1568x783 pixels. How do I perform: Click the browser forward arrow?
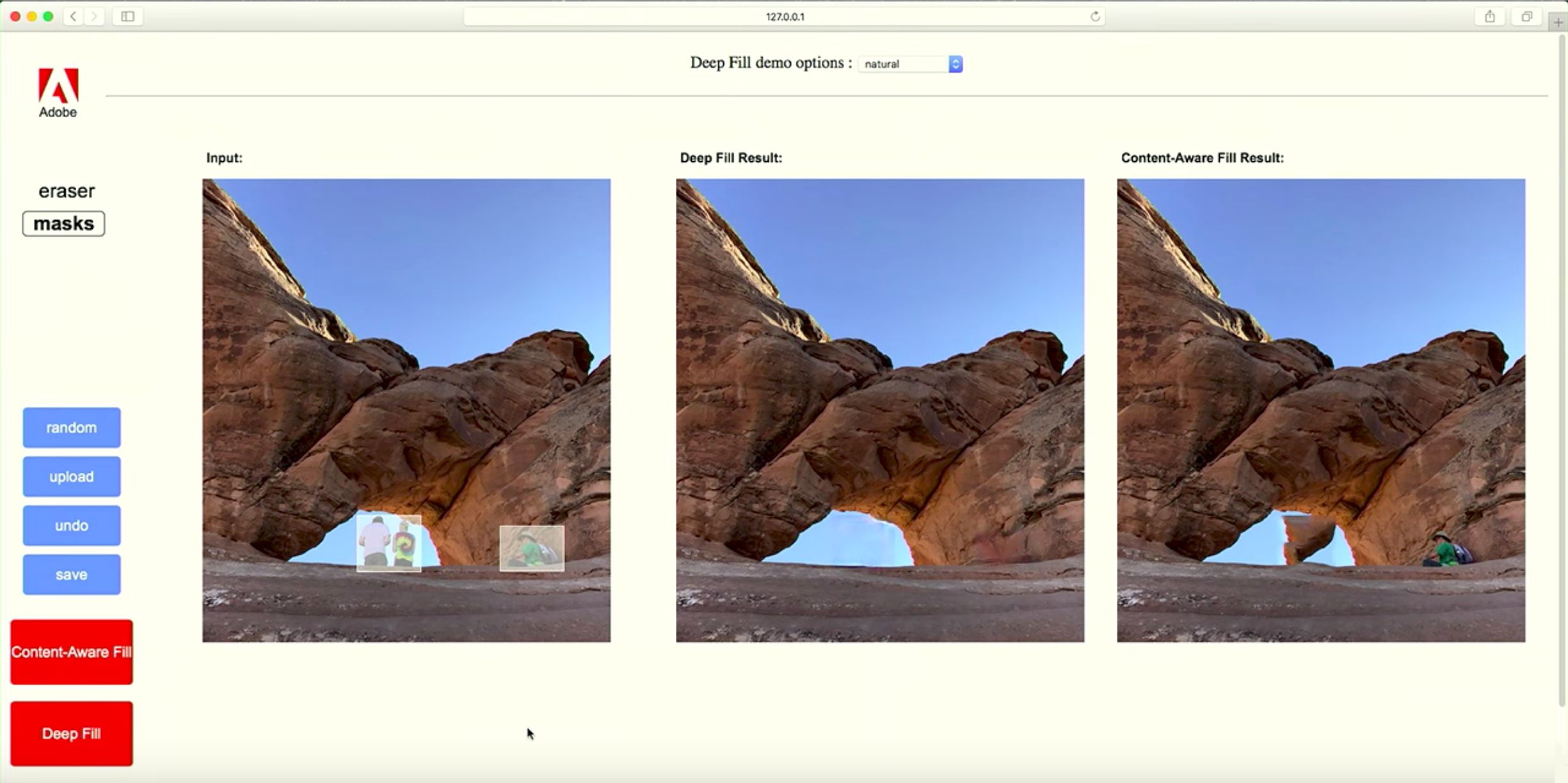[x=94, y=17]
